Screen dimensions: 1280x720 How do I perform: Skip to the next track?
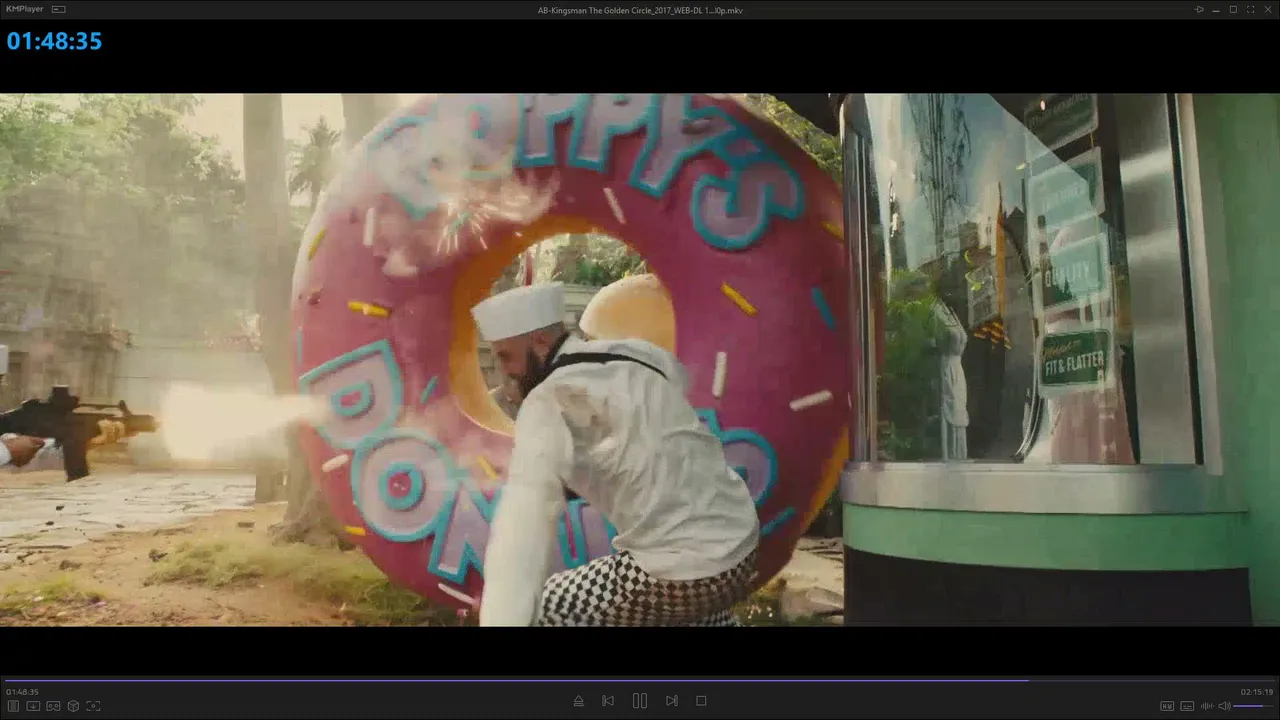pyautogui.click(x=672, y=701)
